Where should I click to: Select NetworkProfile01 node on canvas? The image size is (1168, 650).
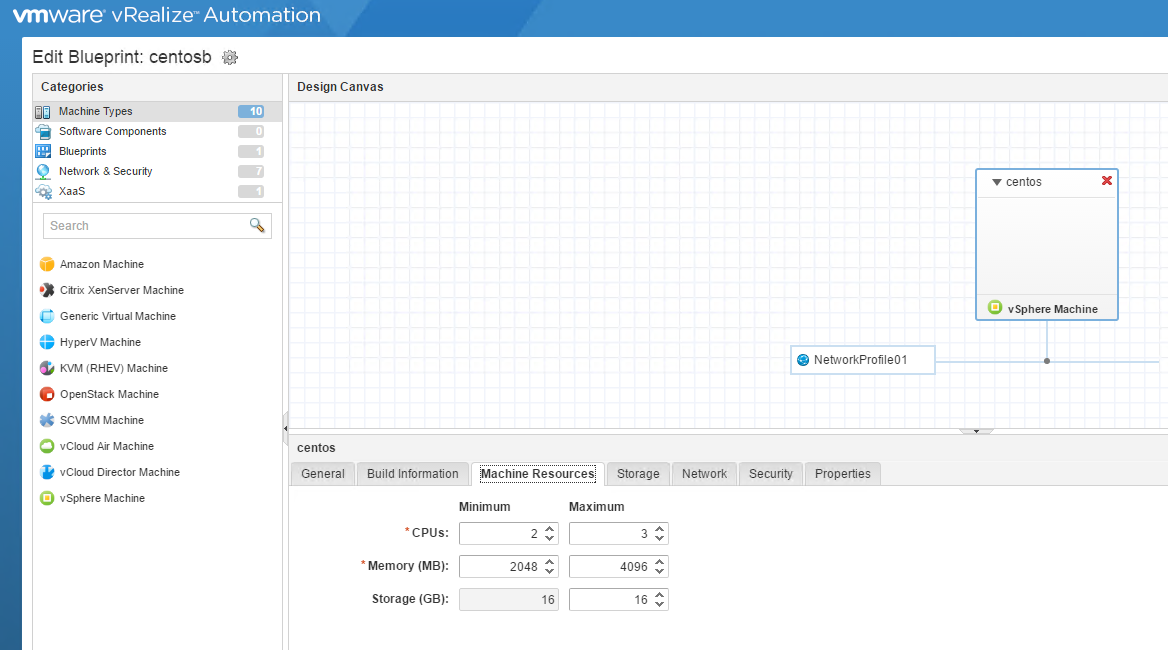(x=863, y=360)
